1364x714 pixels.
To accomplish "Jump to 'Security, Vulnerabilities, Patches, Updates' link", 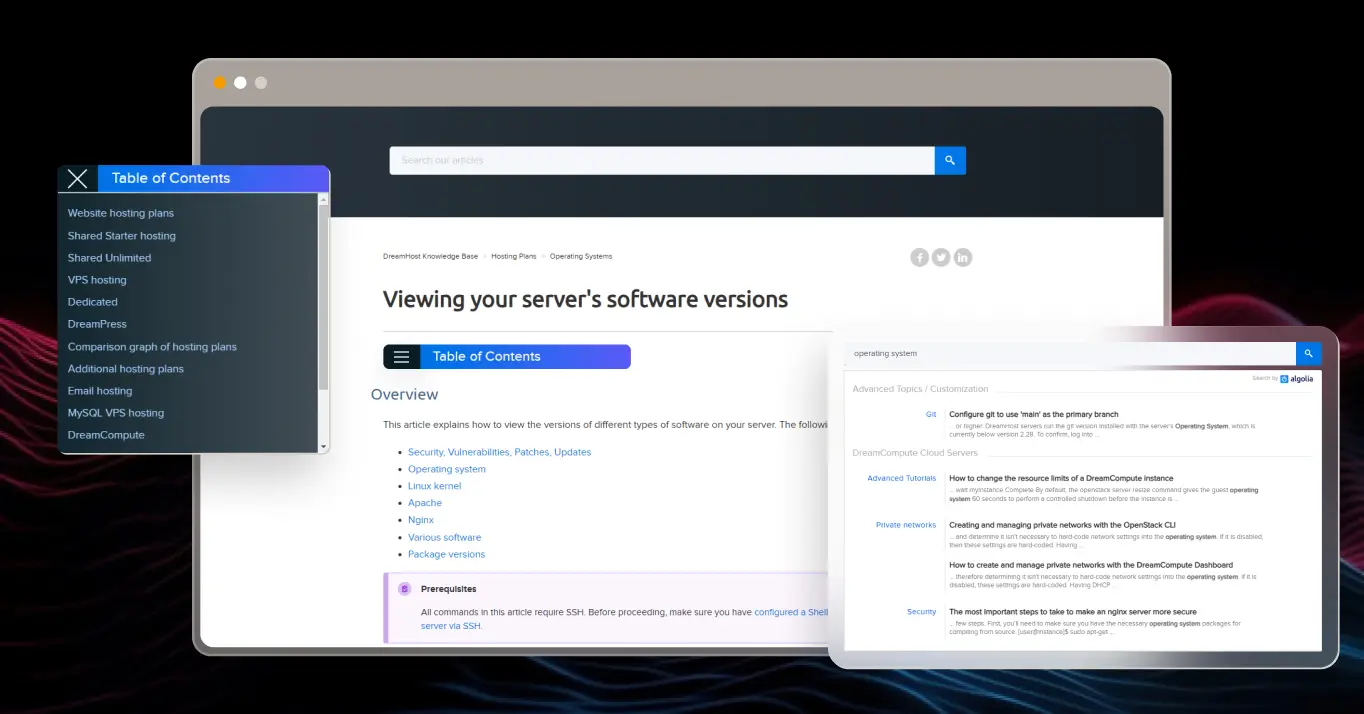I will (499, 452).
